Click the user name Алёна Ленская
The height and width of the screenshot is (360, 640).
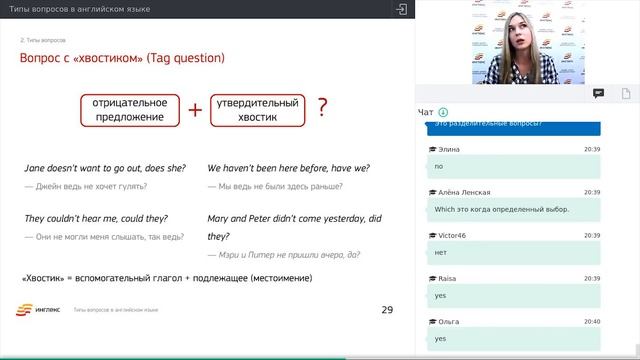(464, 192)
